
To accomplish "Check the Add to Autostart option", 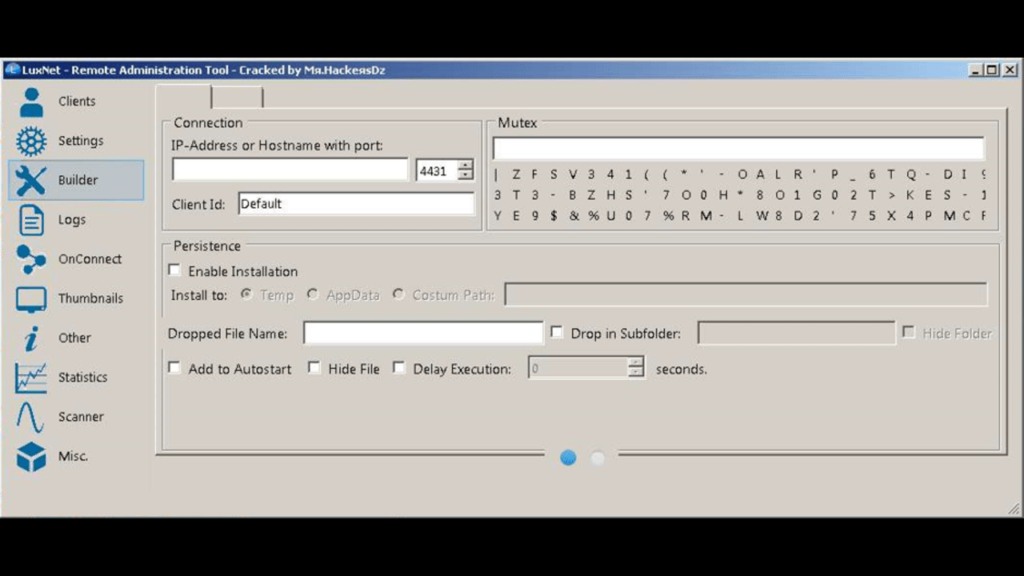I will pos(174,368).
